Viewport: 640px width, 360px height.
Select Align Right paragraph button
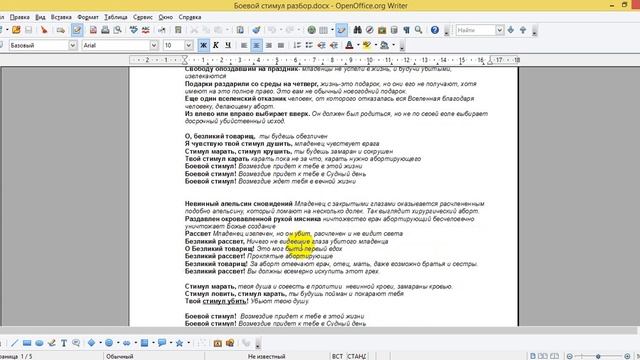coord(268,45)
